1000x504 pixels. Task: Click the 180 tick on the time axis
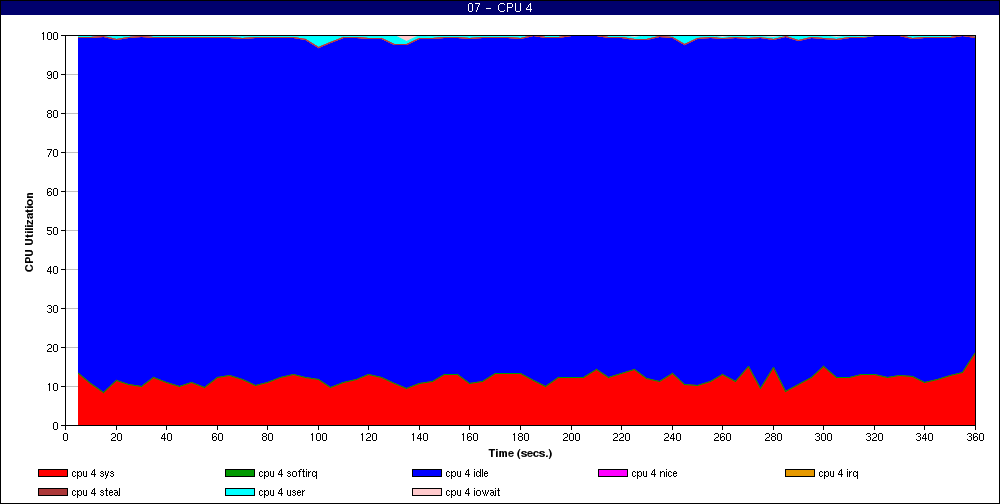[520, 437]
